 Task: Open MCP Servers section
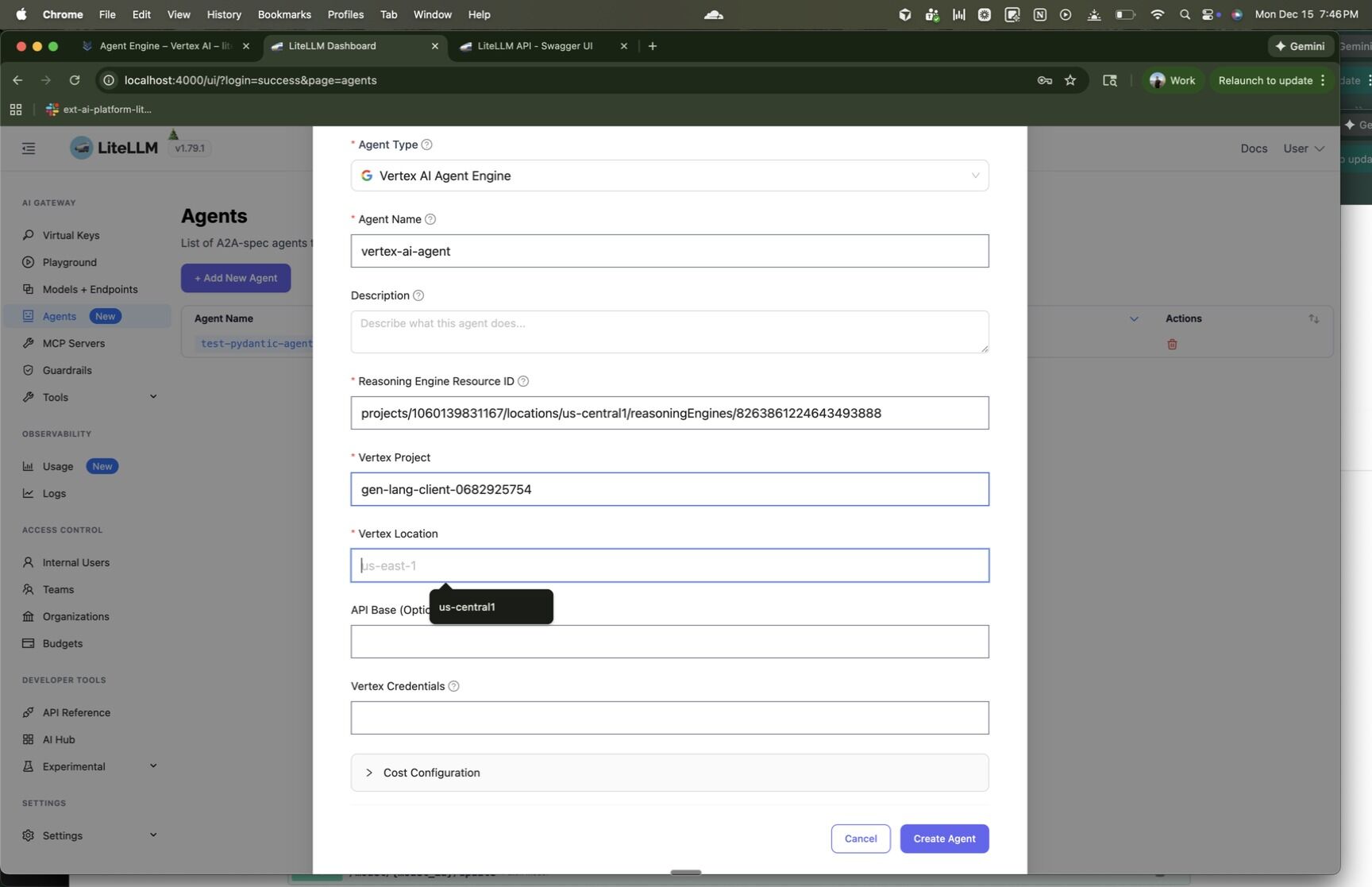pyautogui.click(x=73, y=343)
